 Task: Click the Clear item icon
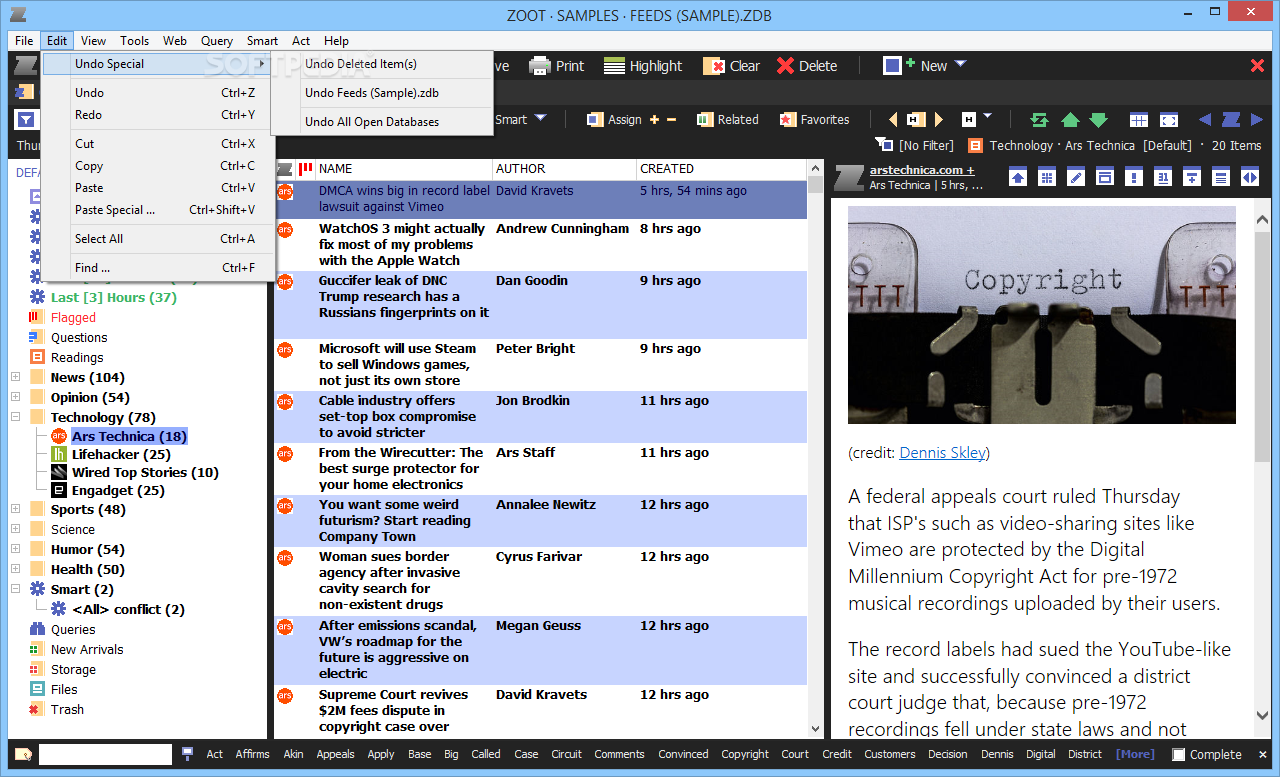coord(714,66)
